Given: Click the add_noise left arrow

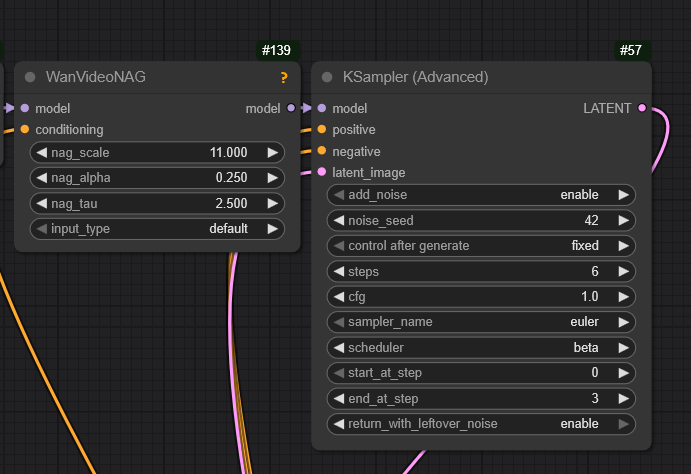Looking at the screenshot, I should point(339,195).
